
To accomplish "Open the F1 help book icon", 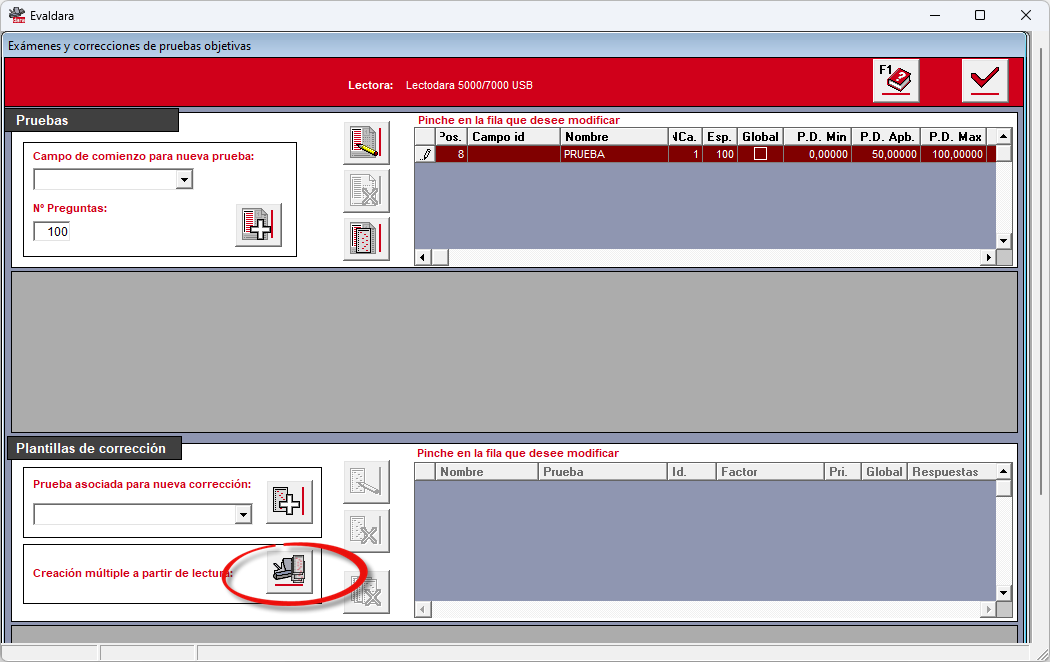I will click(x=895, y=80).
